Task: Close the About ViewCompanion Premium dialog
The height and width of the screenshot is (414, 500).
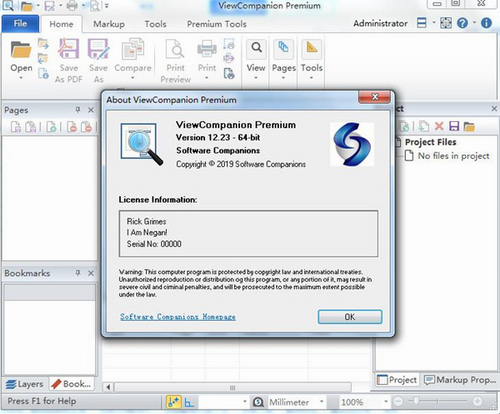Action: [x=375, y=97]
